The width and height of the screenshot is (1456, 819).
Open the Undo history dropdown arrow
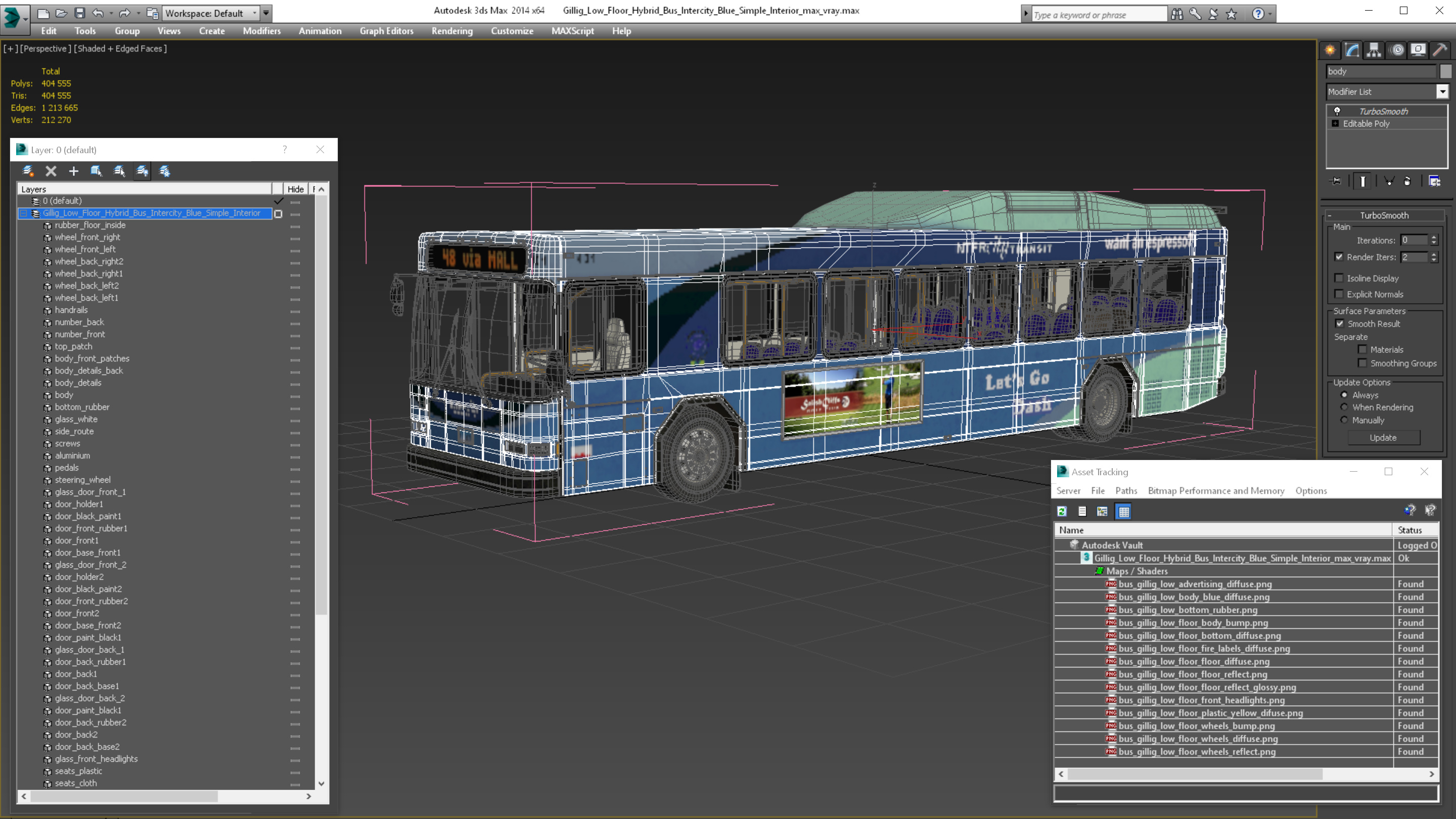(x=111, y=13)
